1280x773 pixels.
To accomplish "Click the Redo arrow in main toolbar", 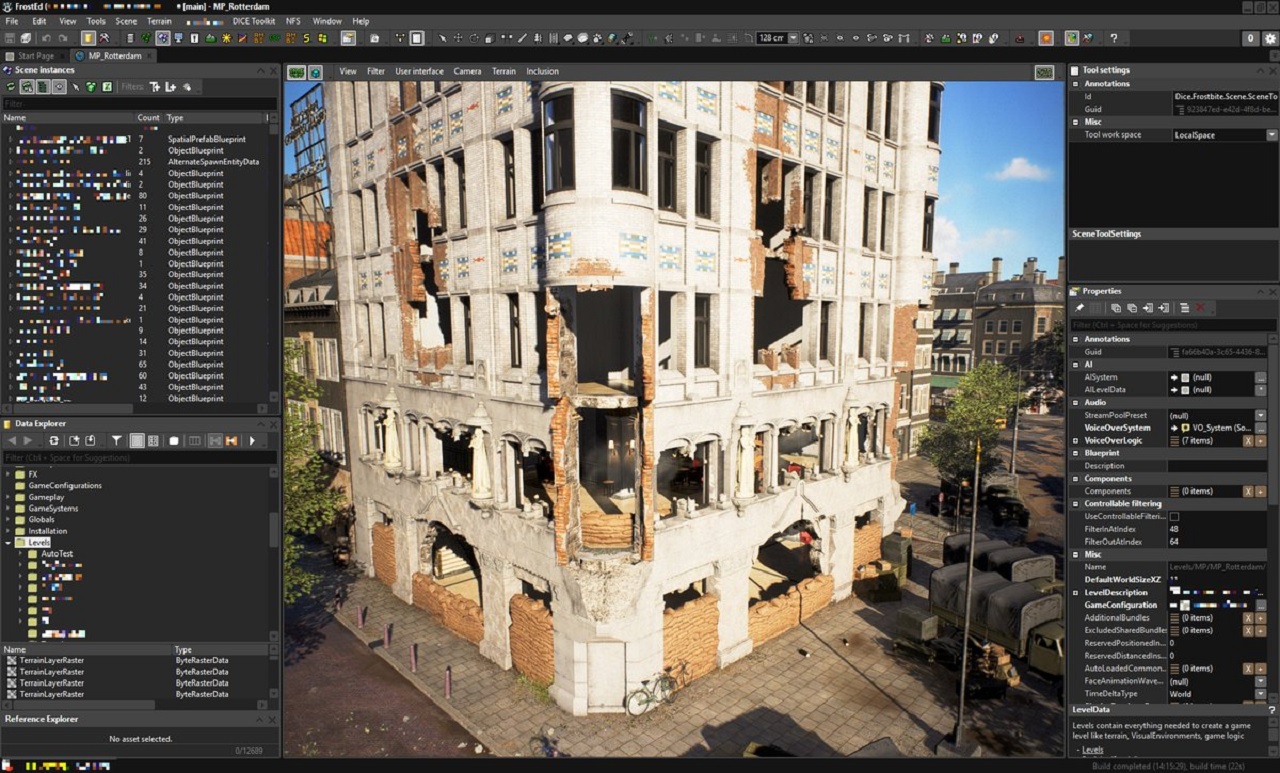I will pos(62,38).
